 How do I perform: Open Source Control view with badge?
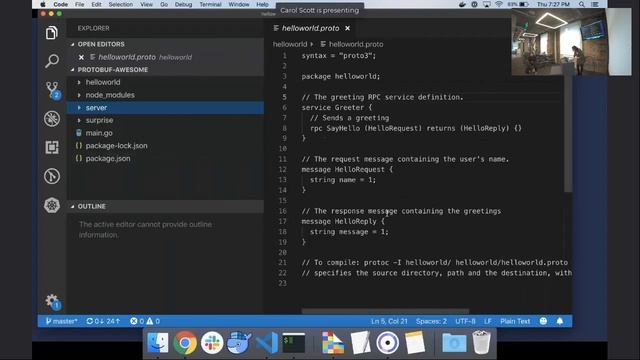coord(53,90)
